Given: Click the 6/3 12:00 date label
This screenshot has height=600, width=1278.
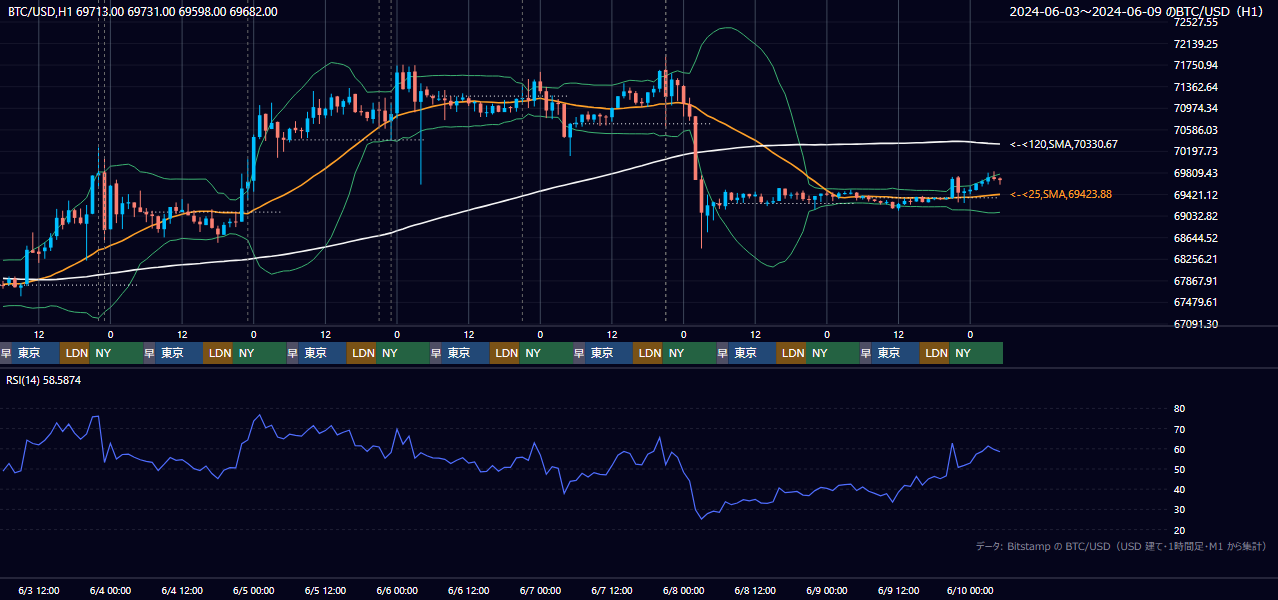Looking at the screenshot, I should pyautogui.click(x=39, y=590).
